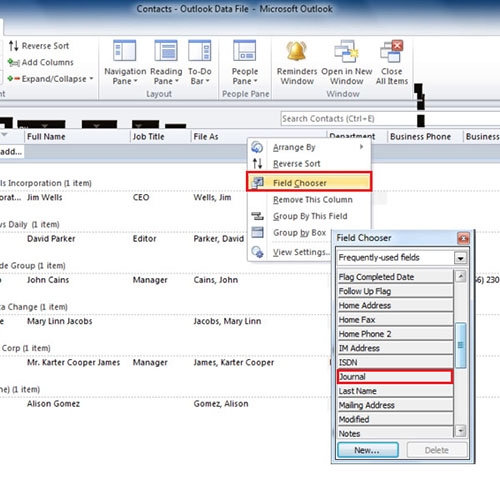Click the Add Columns ribbon icon
Screen dimensions: 500x500
(x=13, y=62)
